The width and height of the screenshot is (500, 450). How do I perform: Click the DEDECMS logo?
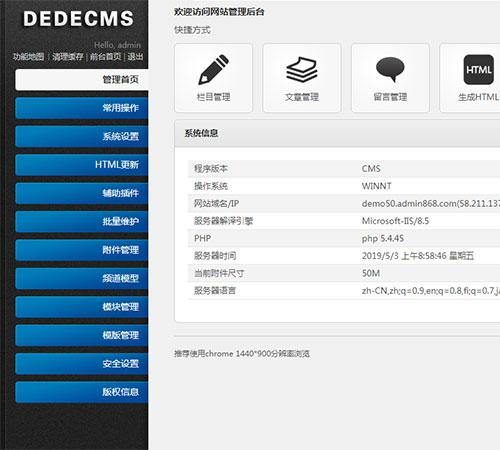point(78,18)
